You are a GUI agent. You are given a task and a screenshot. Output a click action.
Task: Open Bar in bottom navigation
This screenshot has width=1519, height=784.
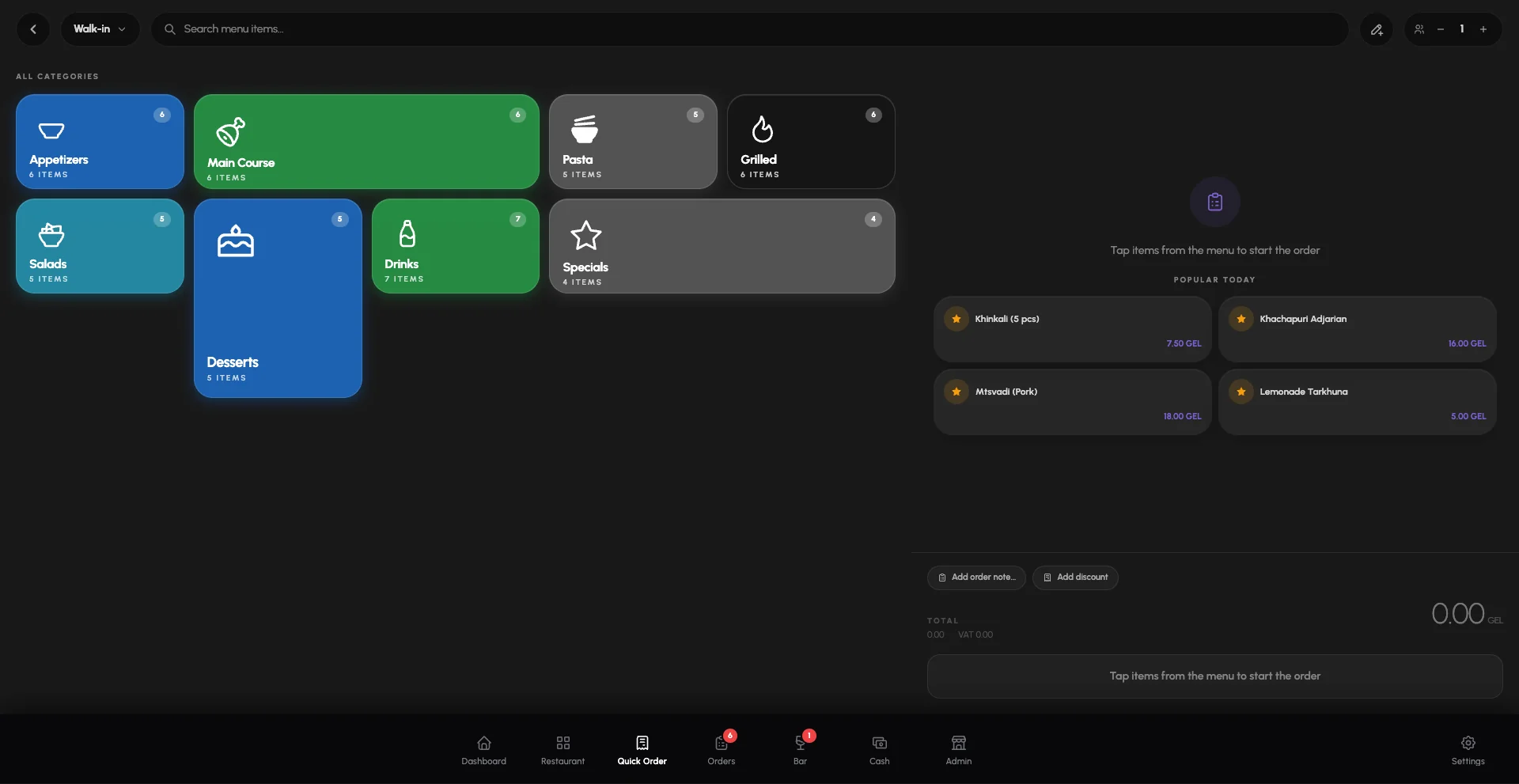801,750
